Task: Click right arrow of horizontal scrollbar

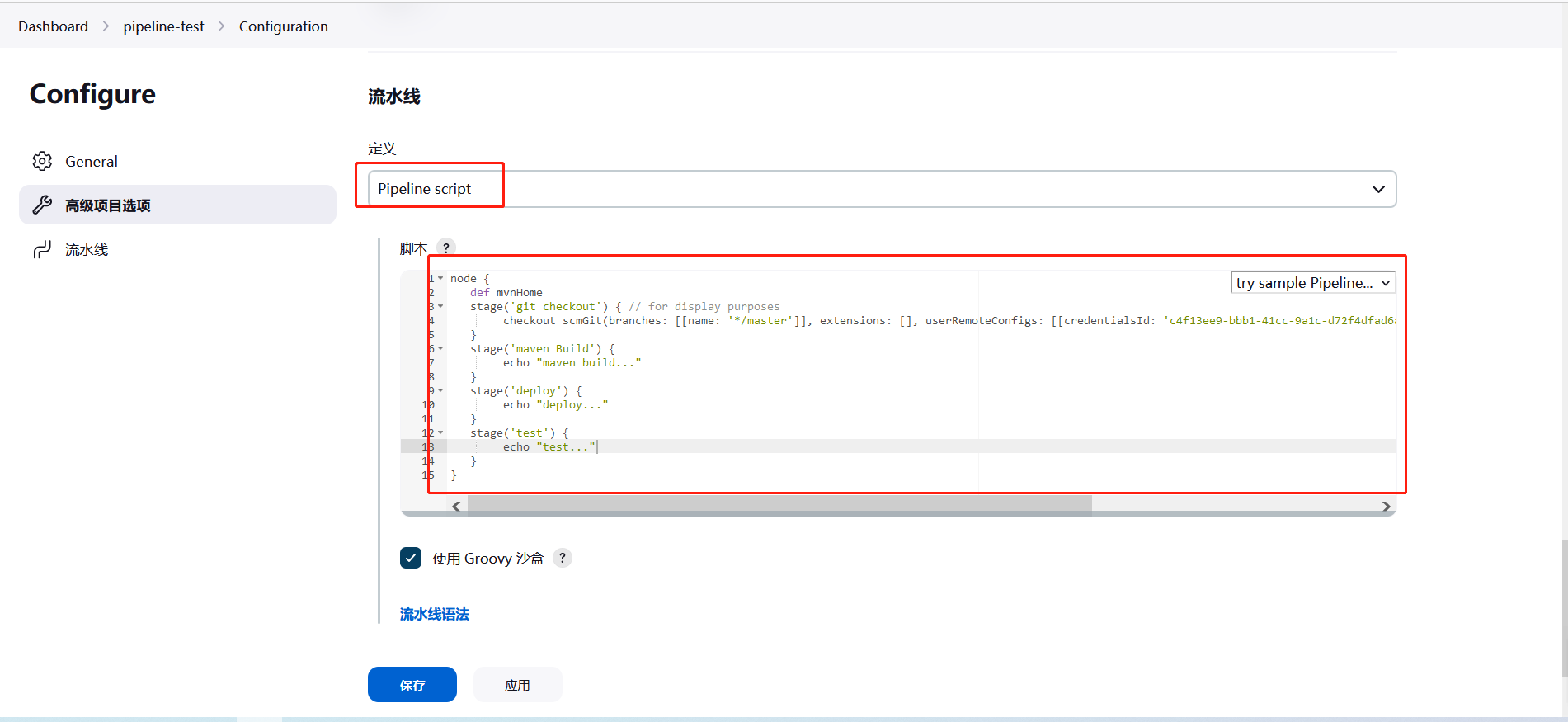Action: coord(1386,506)
